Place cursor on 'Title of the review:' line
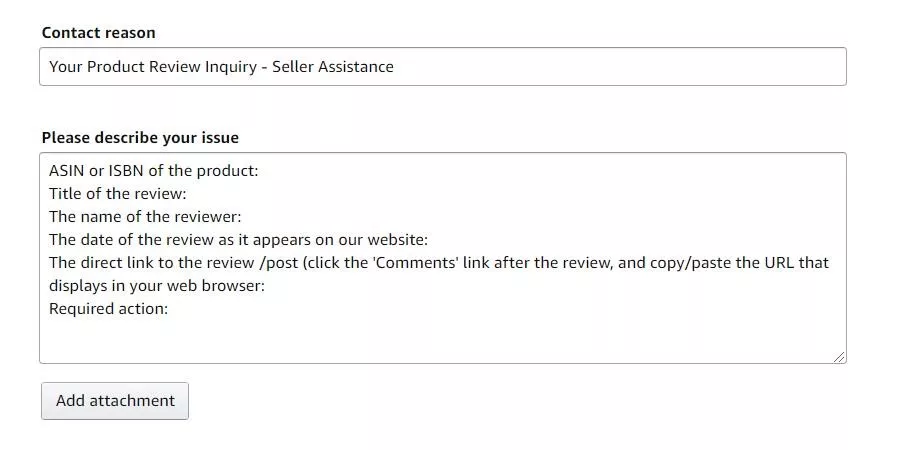903x450 pixels. point(118,194)
